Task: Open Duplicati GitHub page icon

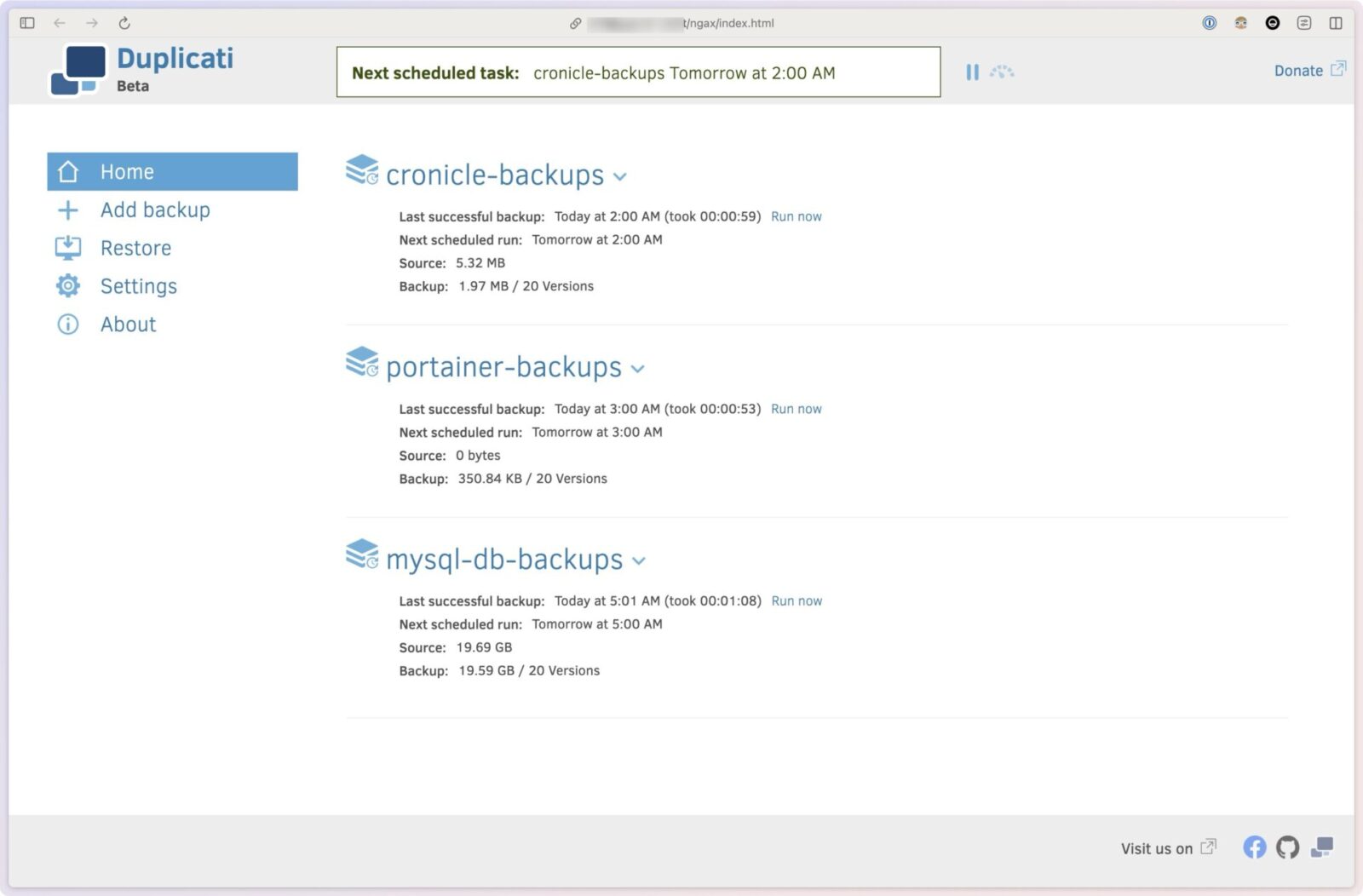Action: coord(1287,847)
